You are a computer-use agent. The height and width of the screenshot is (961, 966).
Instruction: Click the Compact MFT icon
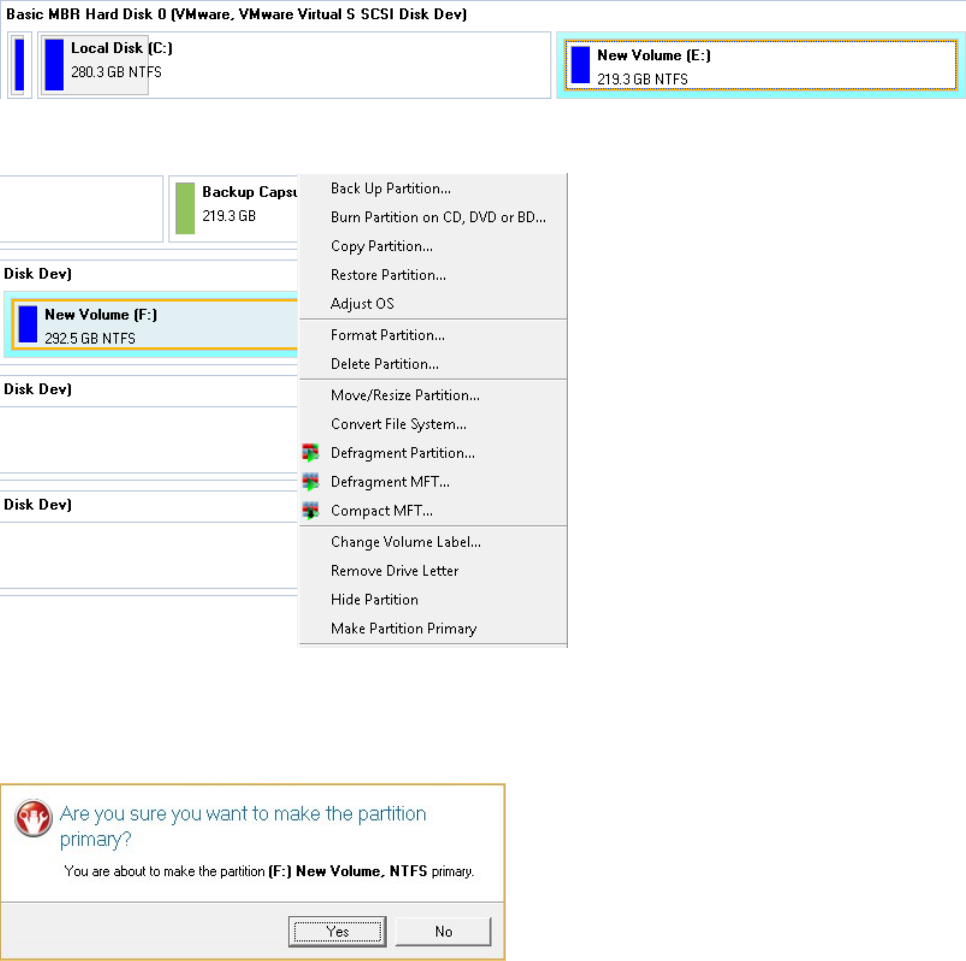pyautogui.click(x=310, y=511)
